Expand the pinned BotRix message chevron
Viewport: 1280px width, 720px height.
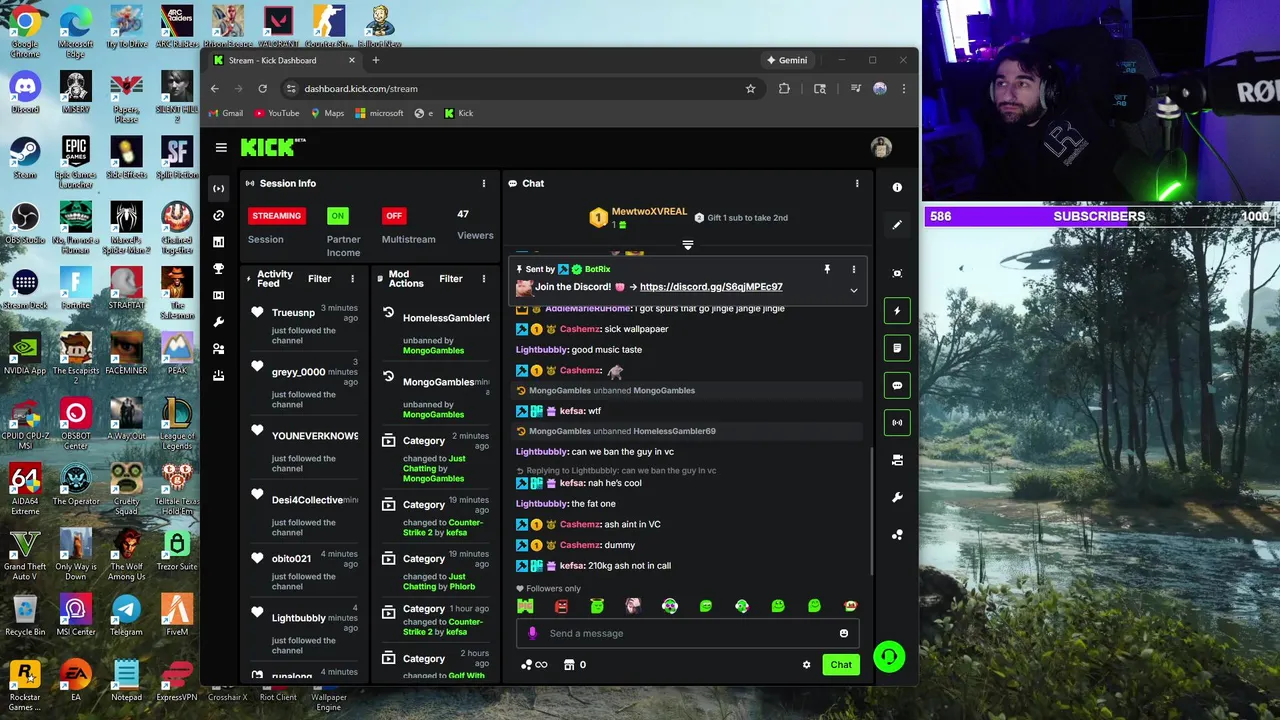pos(853,290)
